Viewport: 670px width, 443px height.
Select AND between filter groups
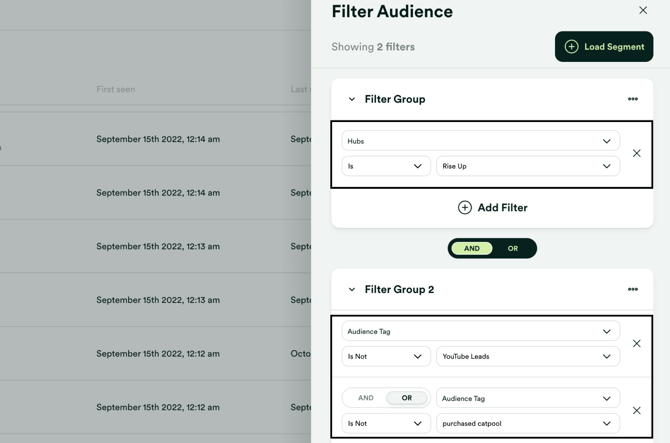(472, 248)
